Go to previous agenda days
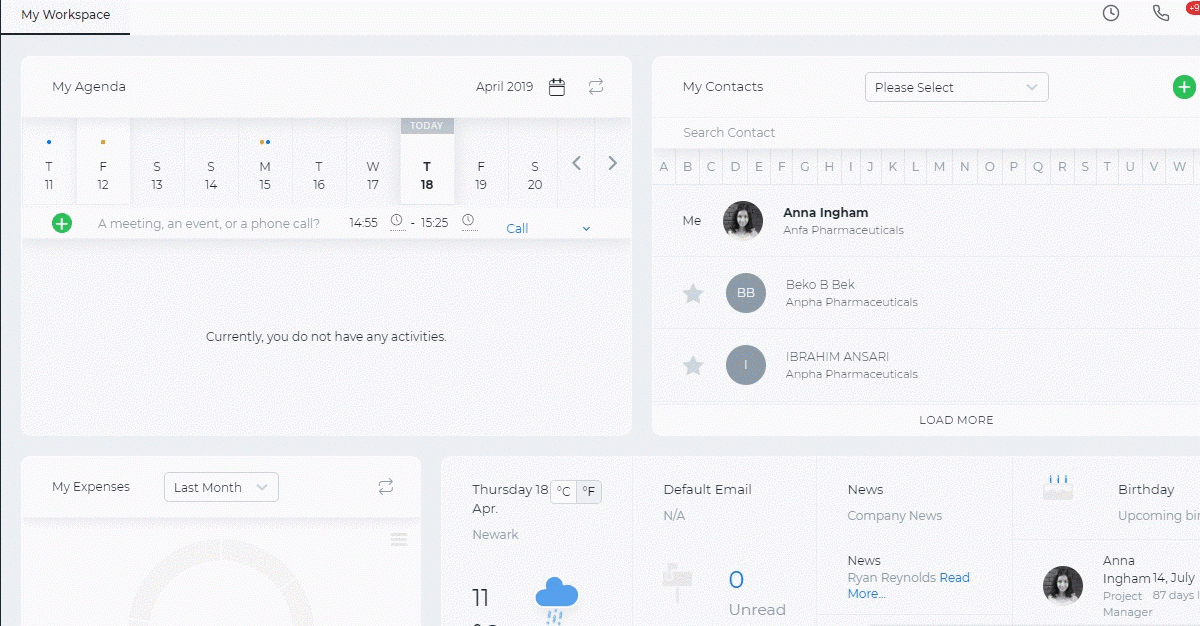1200x626 pixels. point(577,163)
